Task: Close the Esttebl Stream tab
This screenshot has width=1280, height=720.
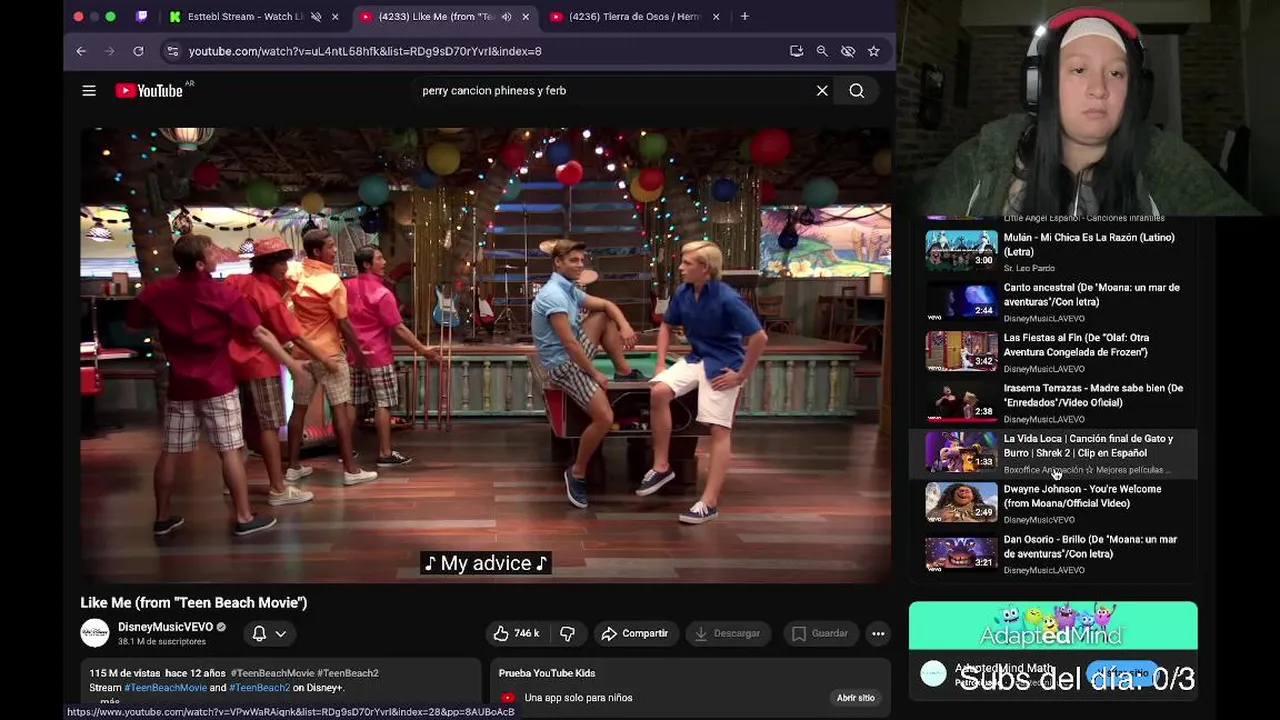Action: 335,17
